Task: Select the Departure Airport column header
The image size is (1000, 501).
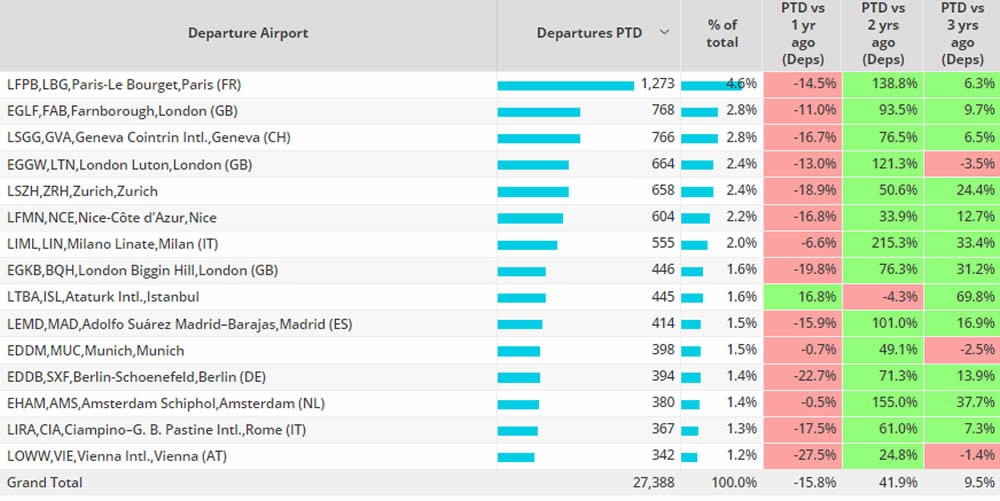Action: pyautogui.click(x=248, y=33)
